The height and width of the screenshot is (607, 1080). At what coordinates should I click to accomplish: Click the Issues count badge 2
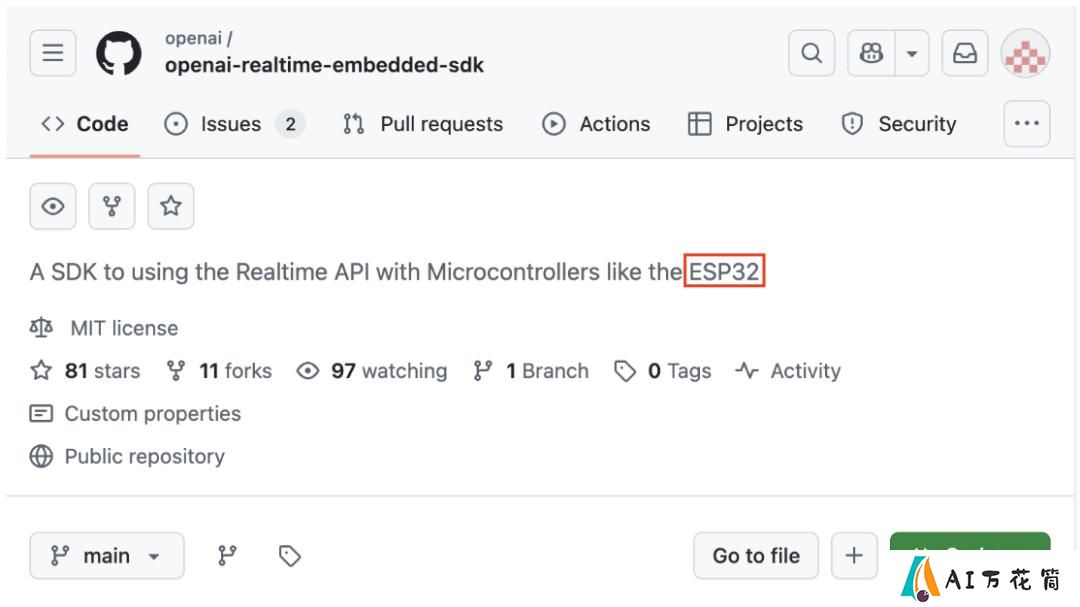click(x=291, y=124)
